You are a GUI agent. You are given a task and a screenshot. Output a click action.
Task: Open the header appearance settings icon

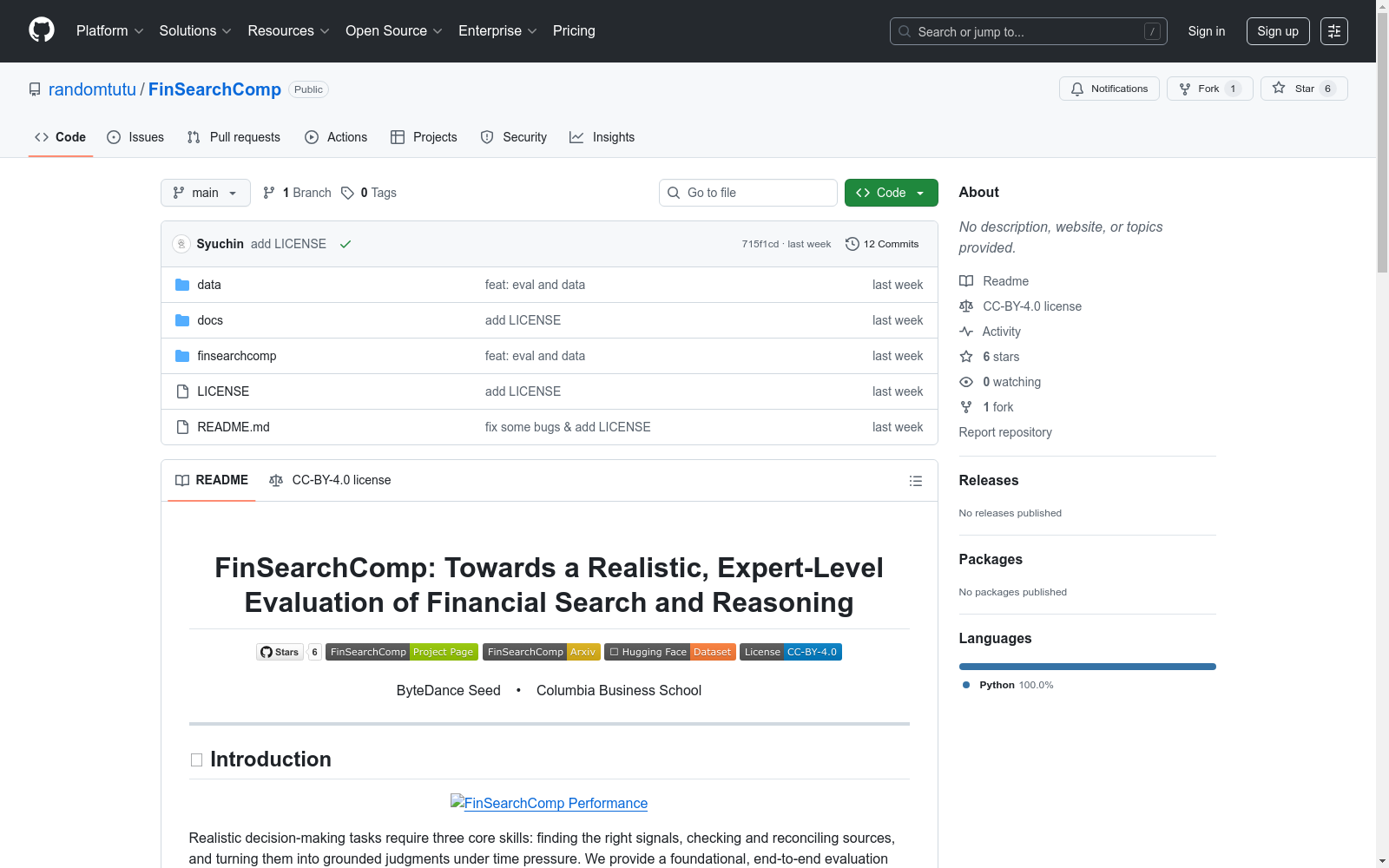[x=1334, y=31]
